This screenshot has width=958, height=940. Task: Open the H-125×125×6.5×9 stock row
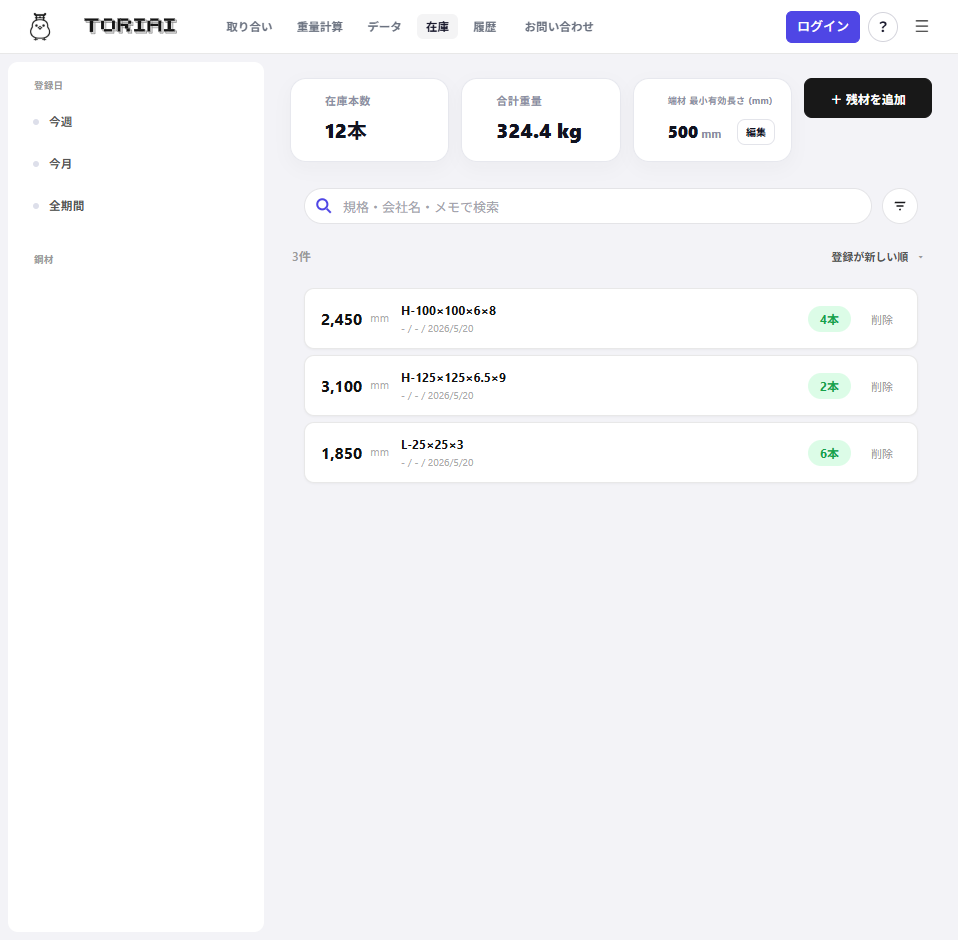(611, 386)
